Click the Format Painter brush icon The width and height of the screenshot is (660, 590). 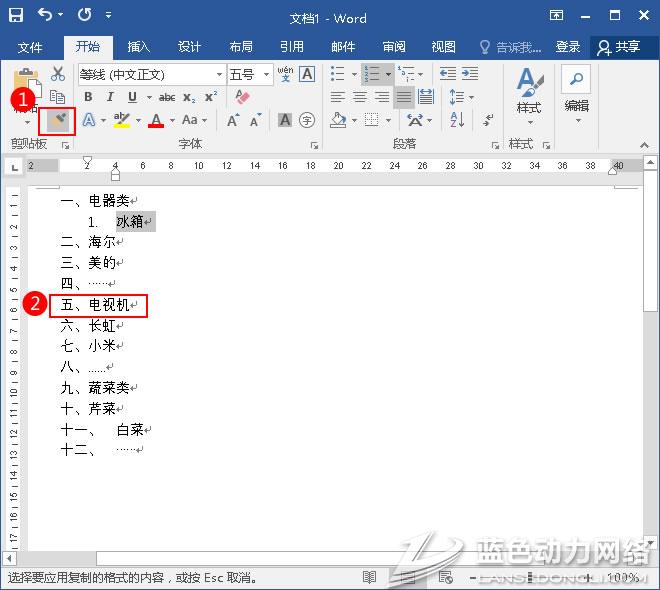[x=58, y=120]
